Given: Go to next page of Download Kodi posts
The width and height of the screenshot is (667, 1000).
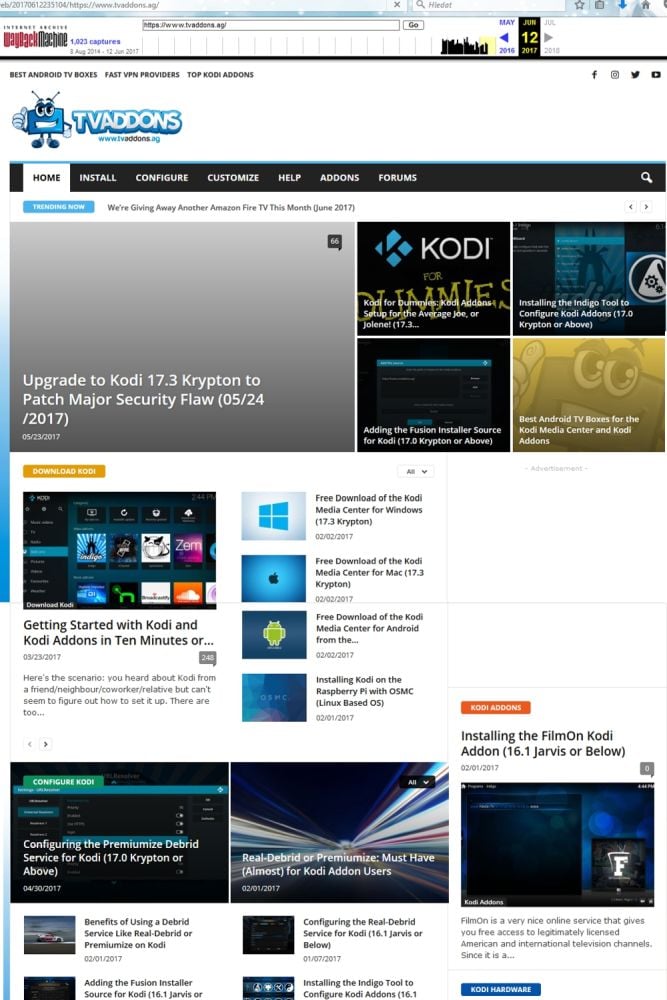Looking at the screenshot, I should point(46,744).
